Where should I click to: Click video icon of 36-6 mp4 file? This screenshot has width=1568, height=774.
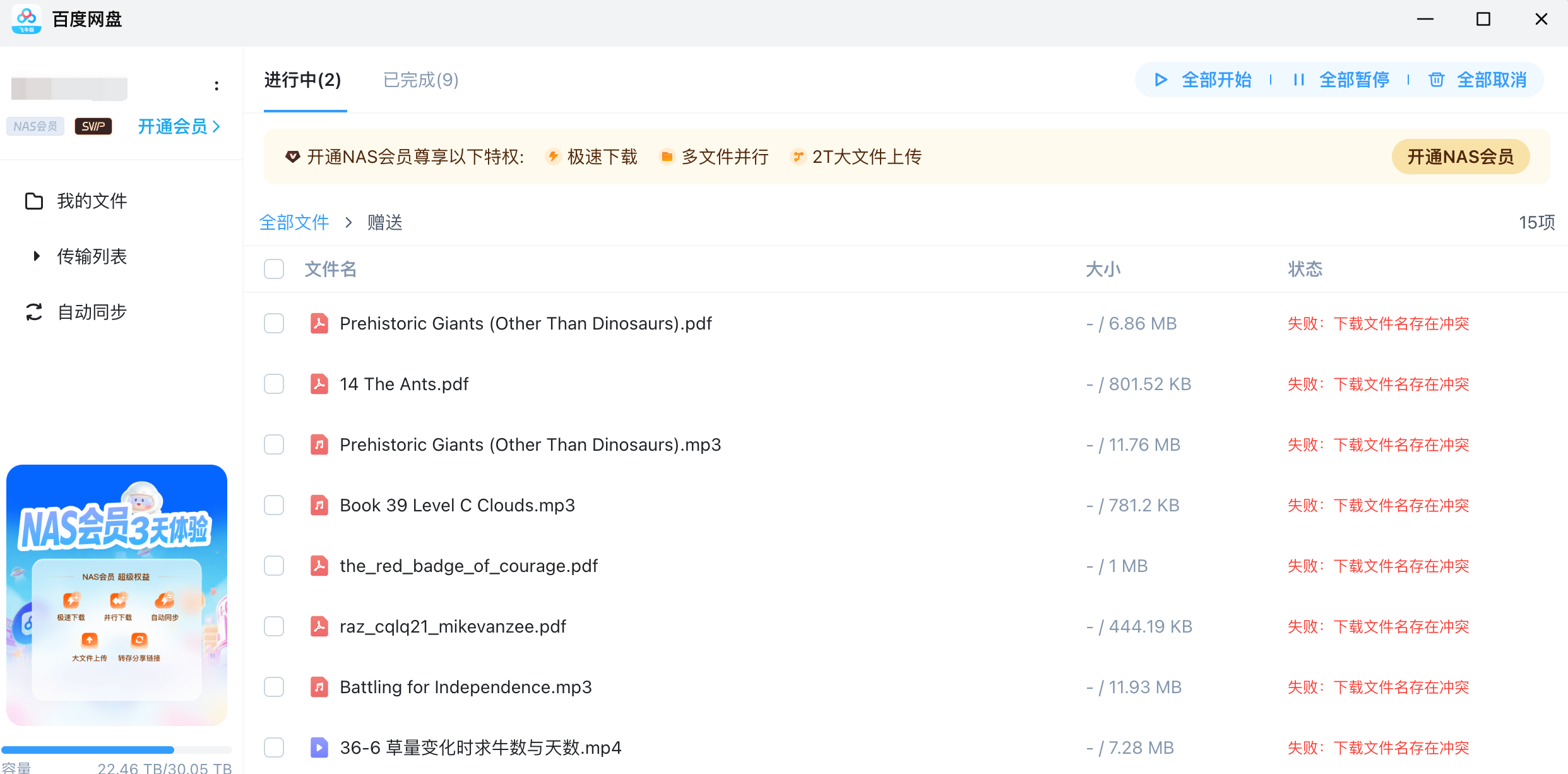click(x=319, y=747)
